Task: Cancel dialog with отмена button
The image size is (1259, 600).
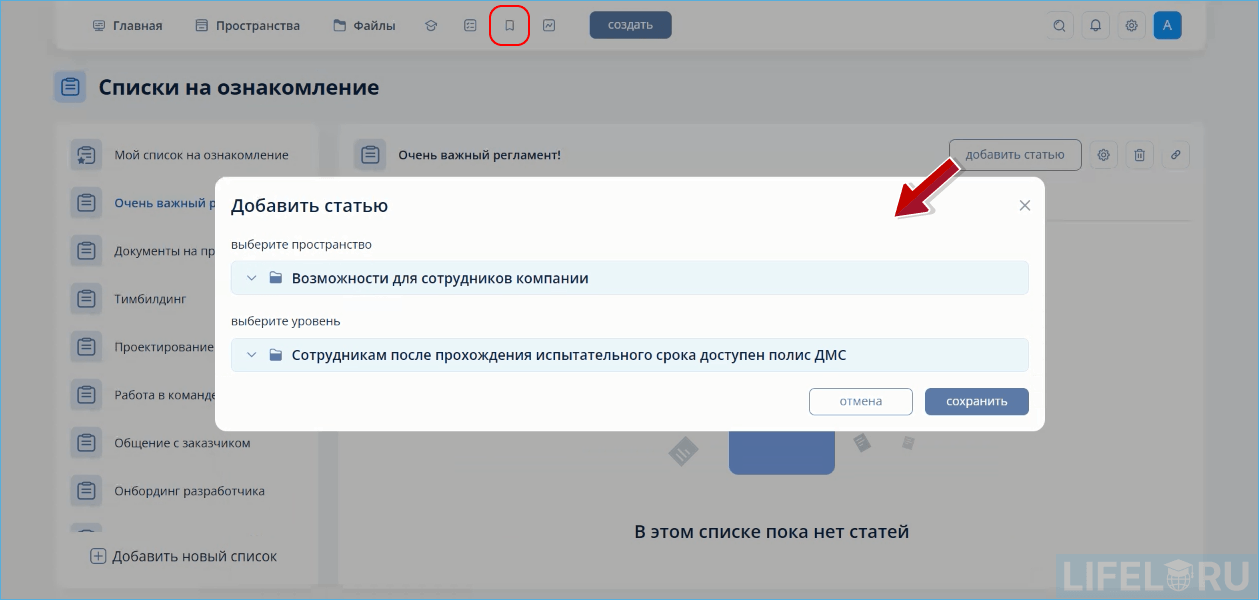Action: click(x=860, y=401)
